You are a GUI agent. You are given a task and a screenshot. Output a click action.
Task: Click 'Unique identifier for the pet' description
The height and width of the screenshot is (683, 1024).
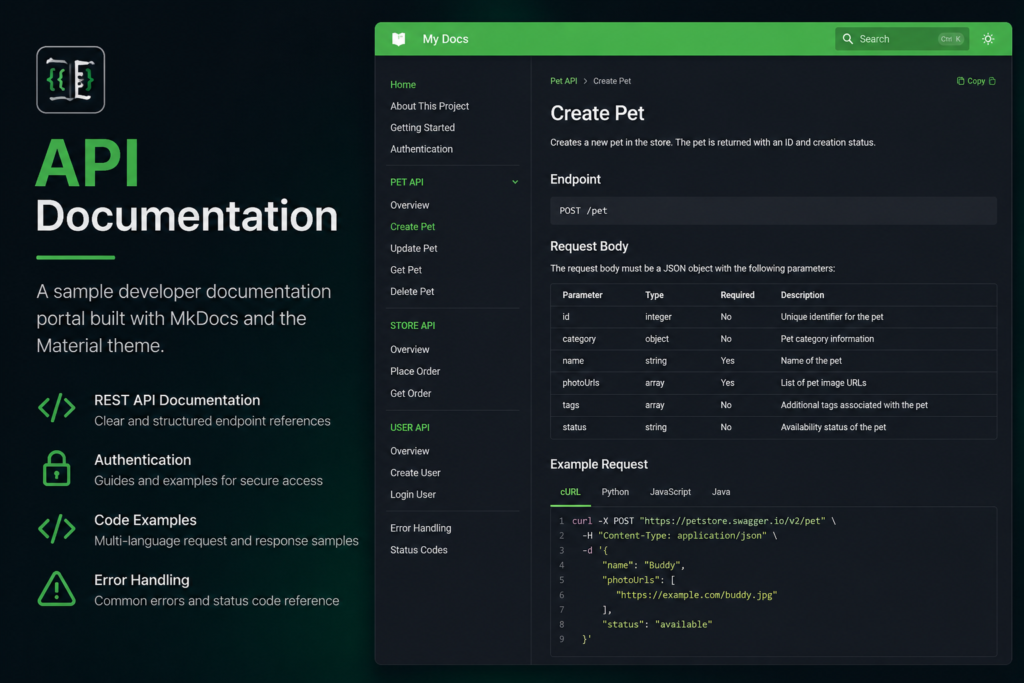point(832,317)
